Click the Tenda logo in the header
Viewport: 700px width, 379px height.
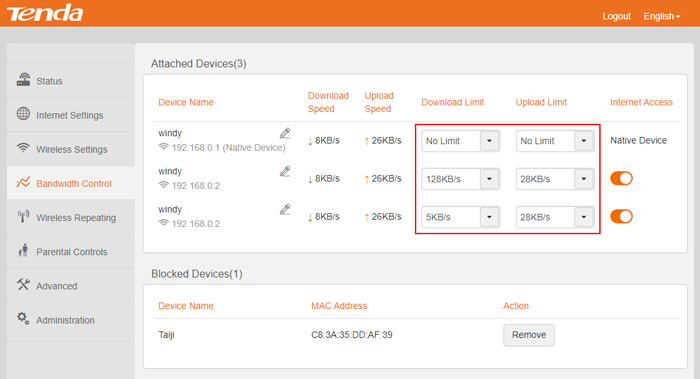pos(45,13)
